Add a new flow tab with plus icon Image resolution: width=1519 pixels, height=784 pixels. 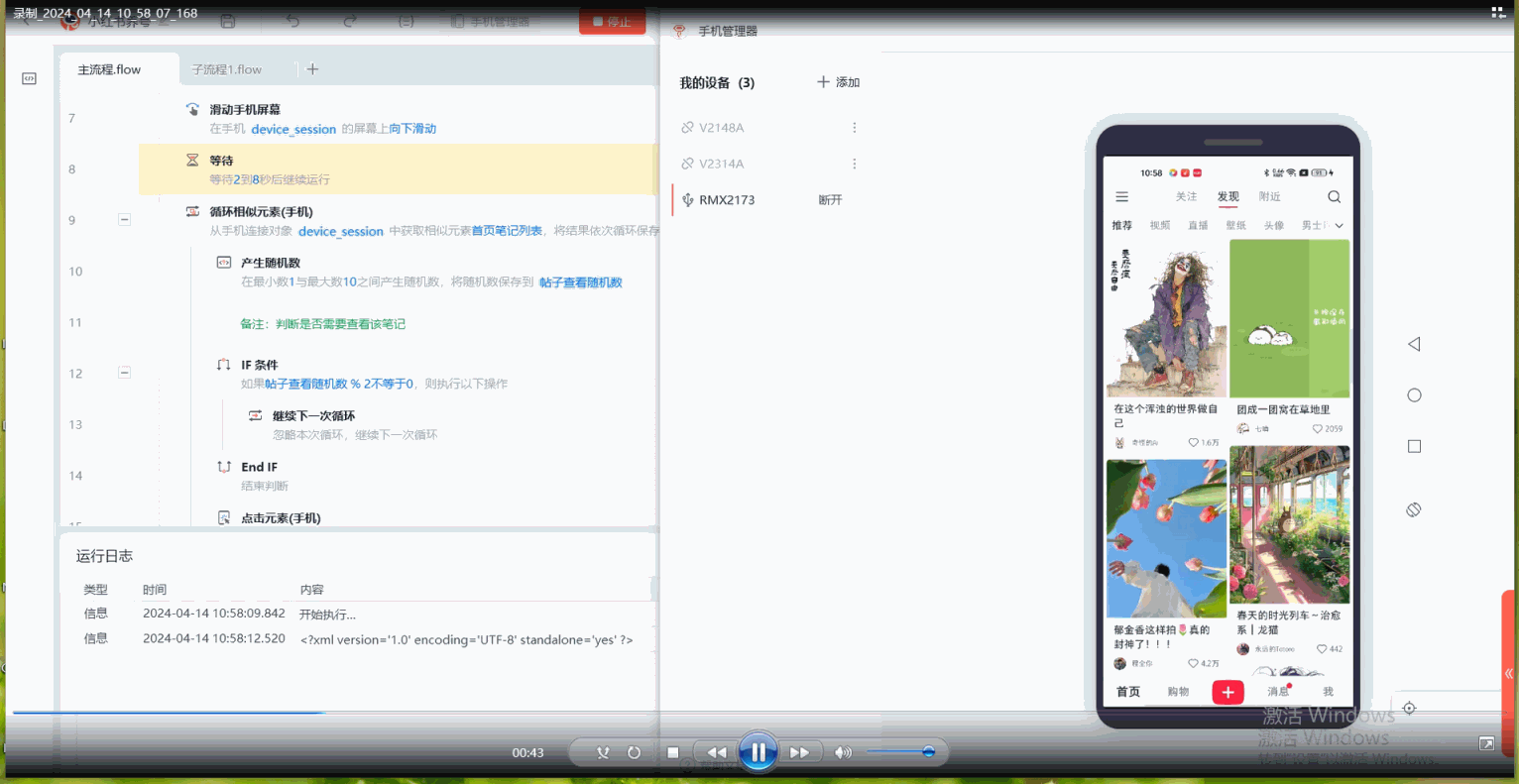click(x=312, y=68)
